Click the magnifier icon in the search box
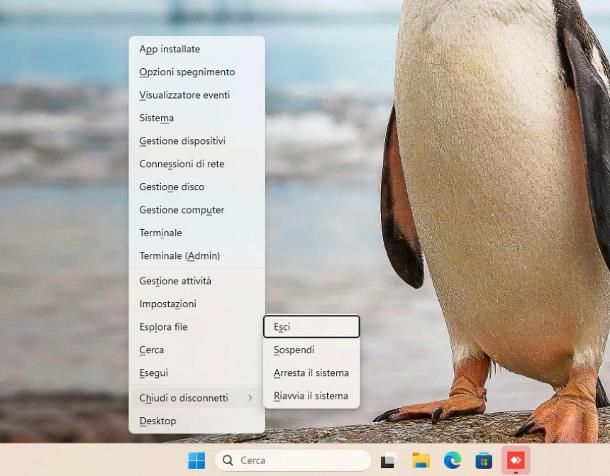This screenshot has width=610, height=476. point(228,460)
